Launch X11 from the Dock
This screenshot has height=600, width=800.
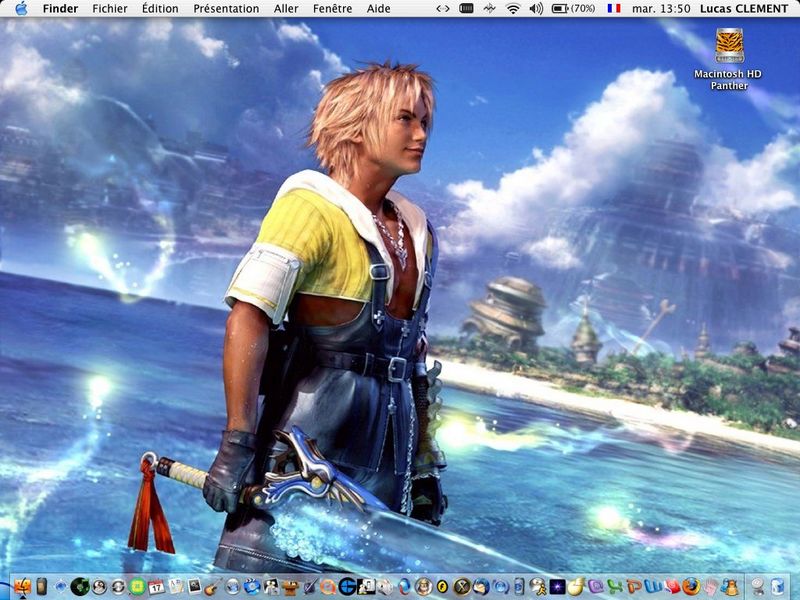[462, 587]
